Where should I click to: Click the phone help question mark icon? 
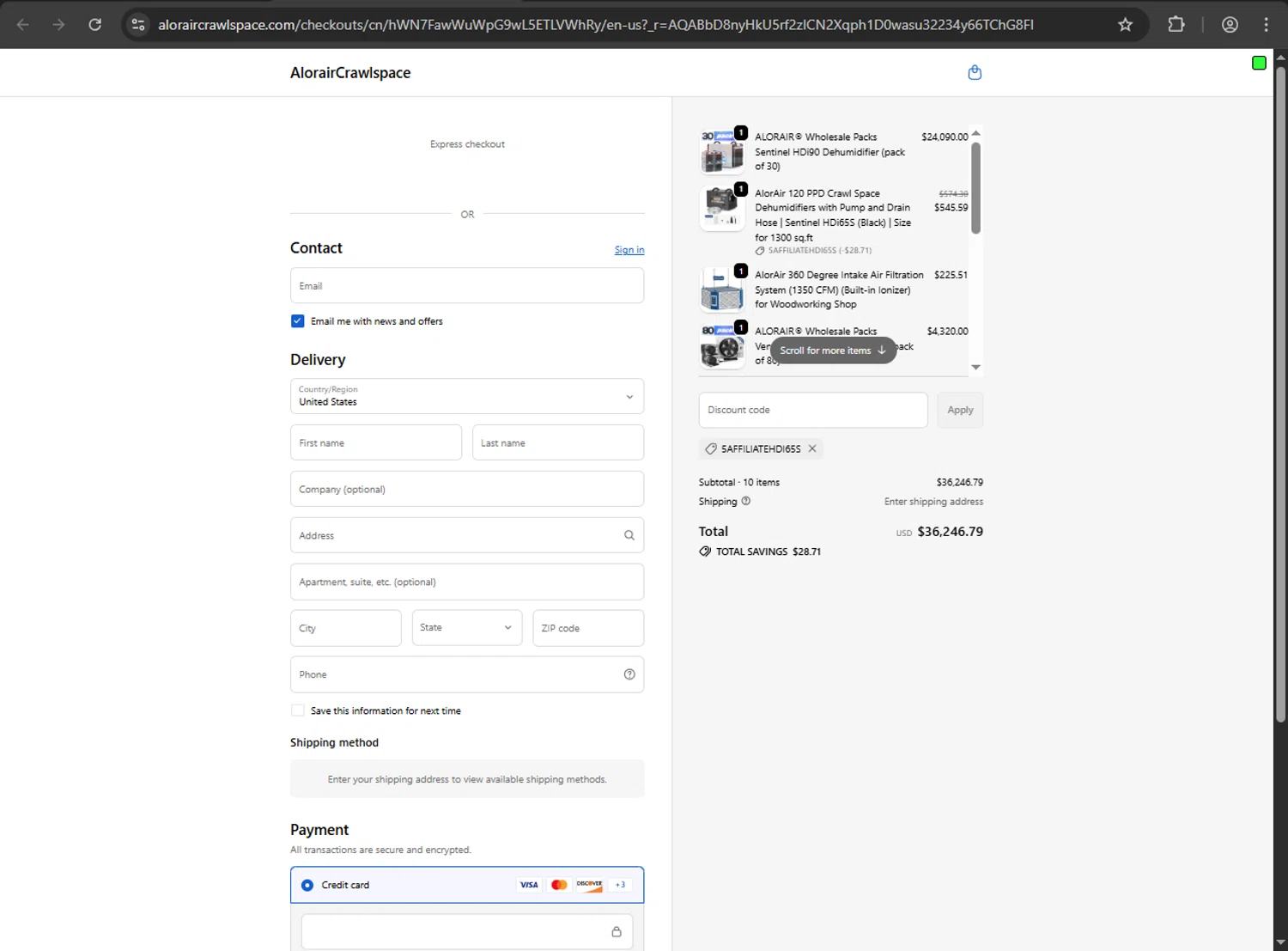[629, 674]
